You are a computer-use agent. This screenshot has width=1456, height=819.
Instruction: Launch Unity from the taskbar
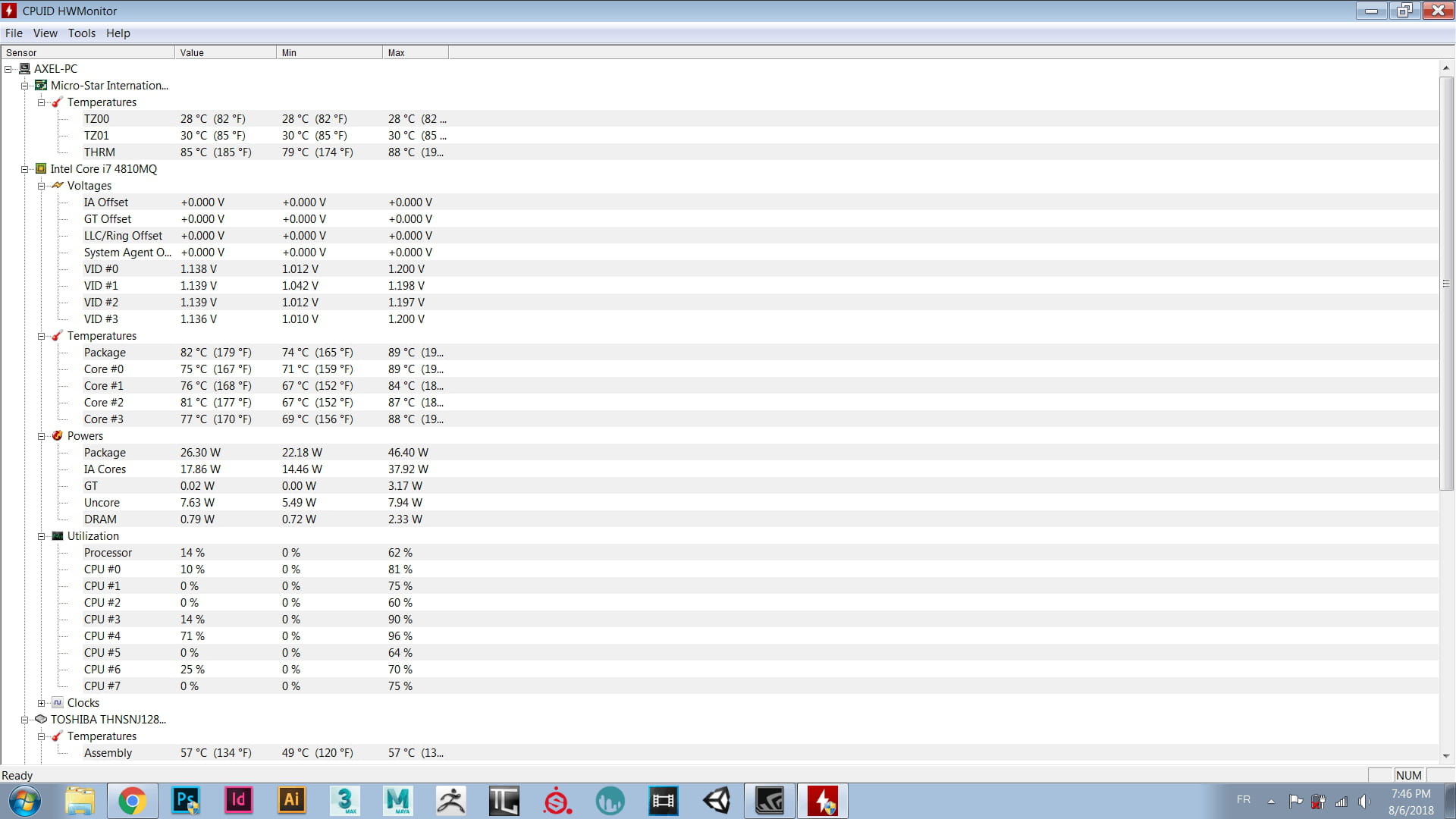tap(717, 801)
